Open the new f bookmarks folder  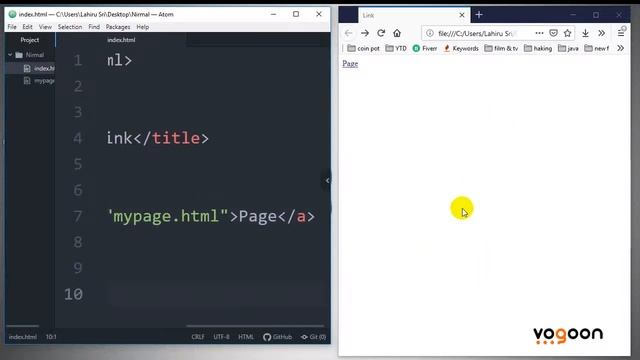click(597, 48)
